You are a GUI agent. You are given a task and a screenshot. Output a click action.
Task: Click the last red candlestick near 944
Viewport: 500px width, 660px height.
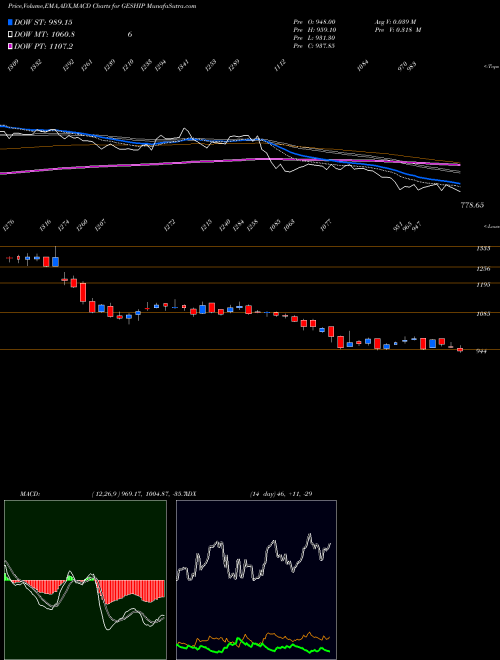460,349
